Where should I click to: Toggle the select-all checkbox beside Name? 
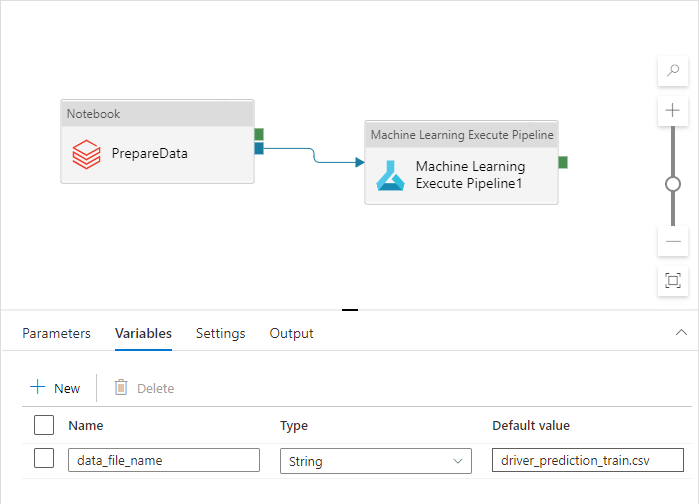(x=44, y=425)
